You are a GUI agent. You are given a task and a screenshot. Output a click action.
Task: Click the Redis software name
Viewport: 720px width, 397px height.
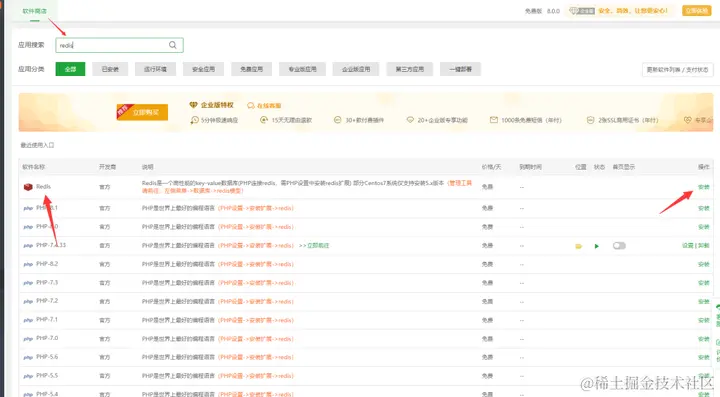43,187
